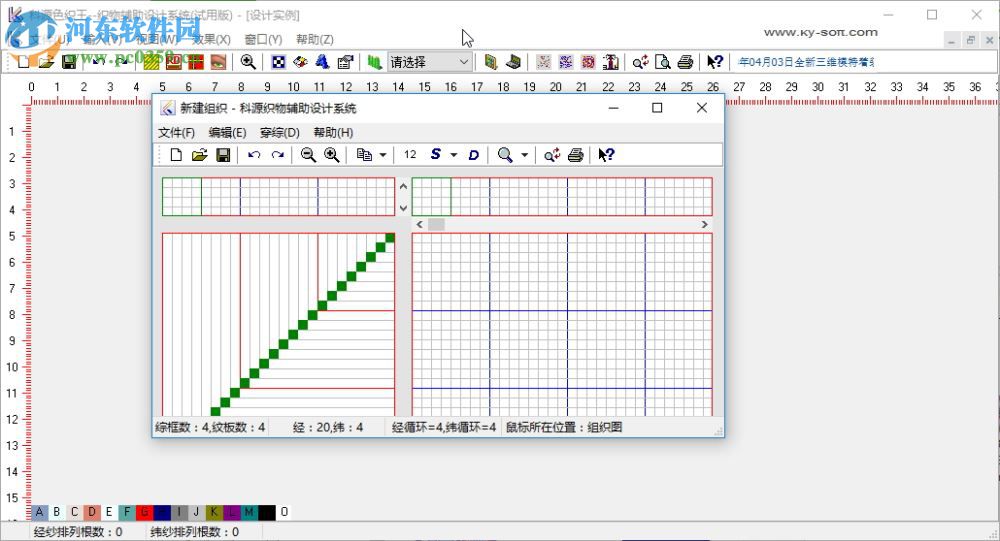Click the magnifier view icon in the dialog toolbar
Viewport: 1000px width, 541px height.
click(x=505, y=155)
